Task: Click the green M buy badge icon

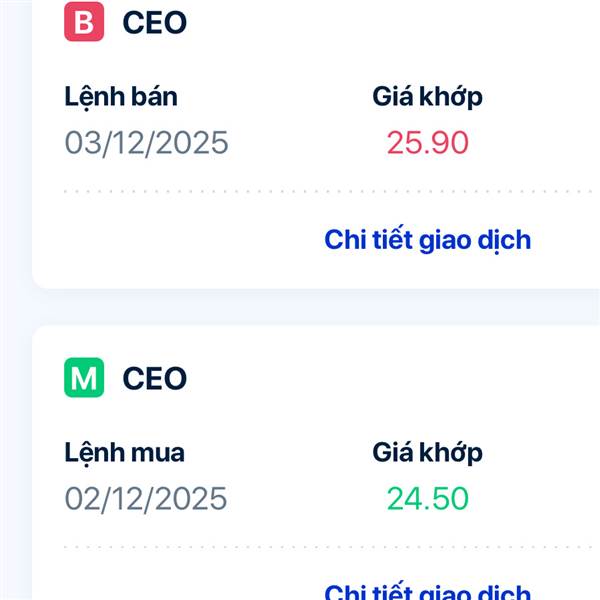Action: click(84, 378)
